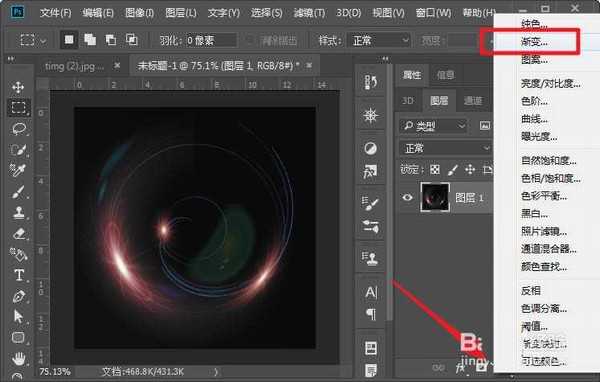
Task: Open the Brush settings sliders panel icon
Action: (370, 227)
